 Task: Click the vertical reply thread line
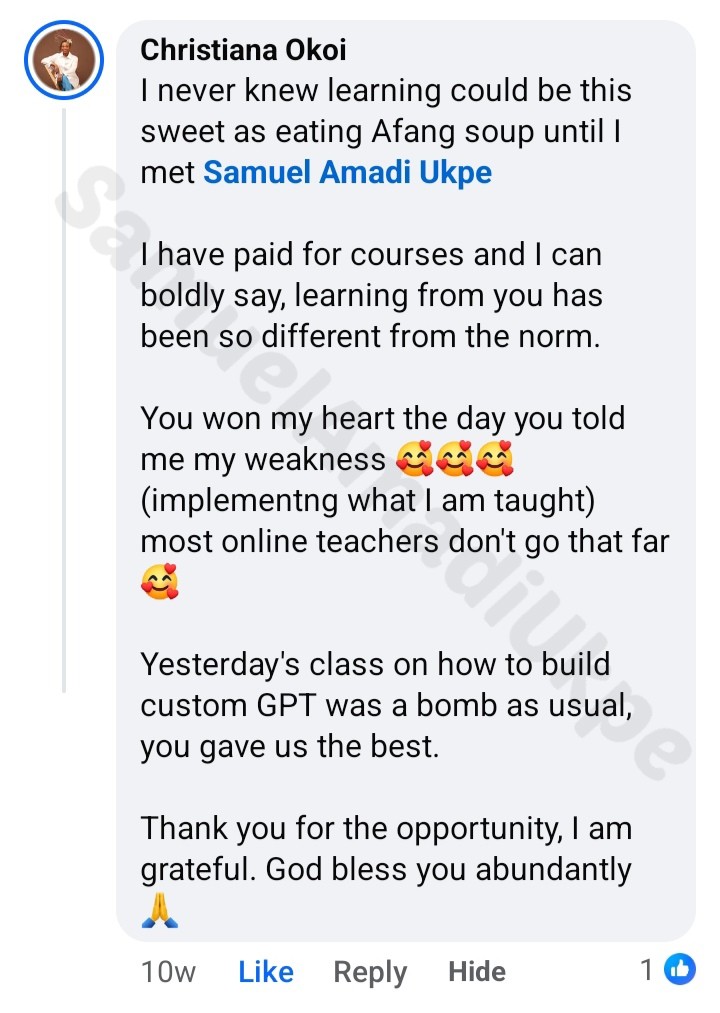pos(64,401)
